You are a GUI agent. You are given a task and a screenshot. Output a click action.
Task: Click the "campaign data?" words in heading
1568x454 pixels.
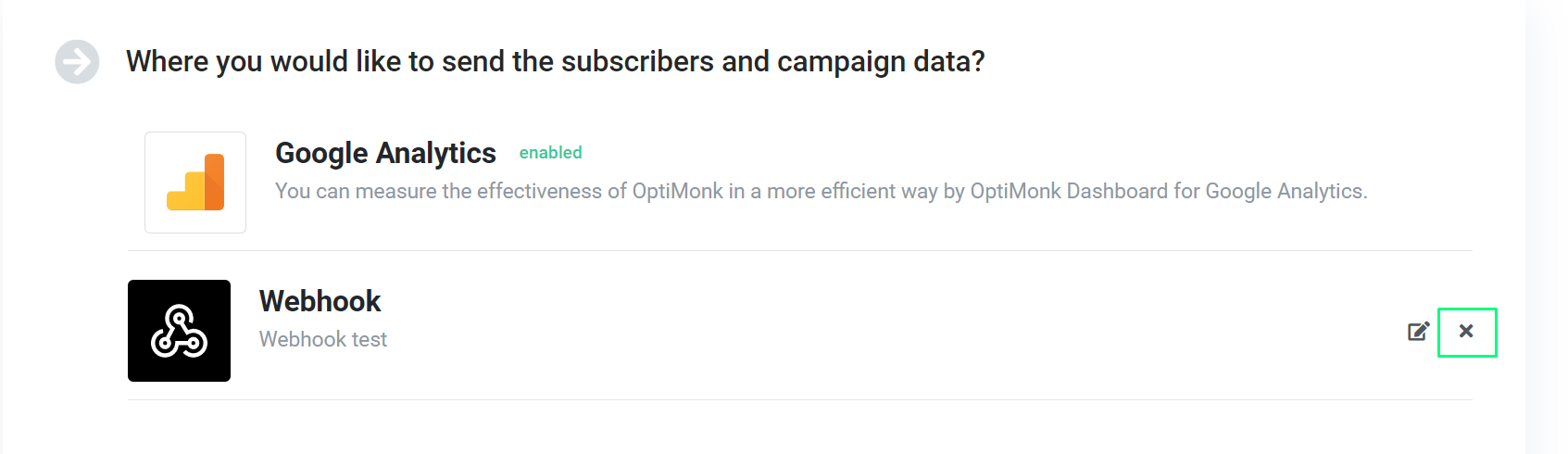881,61
